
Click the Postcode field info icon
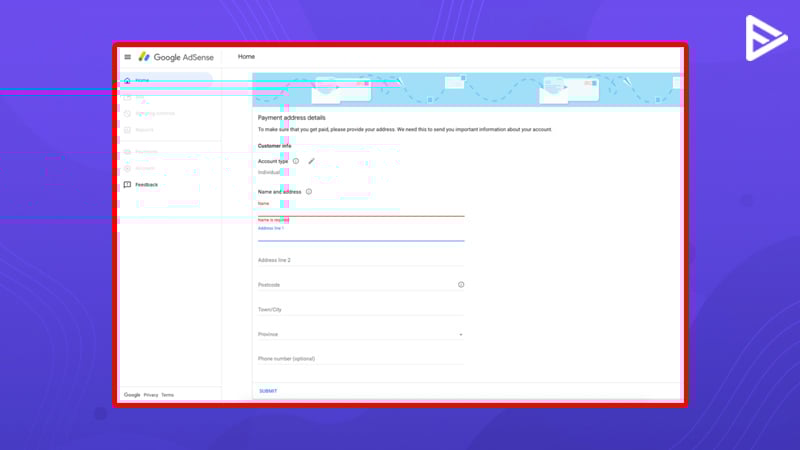(x=461, y=285)
